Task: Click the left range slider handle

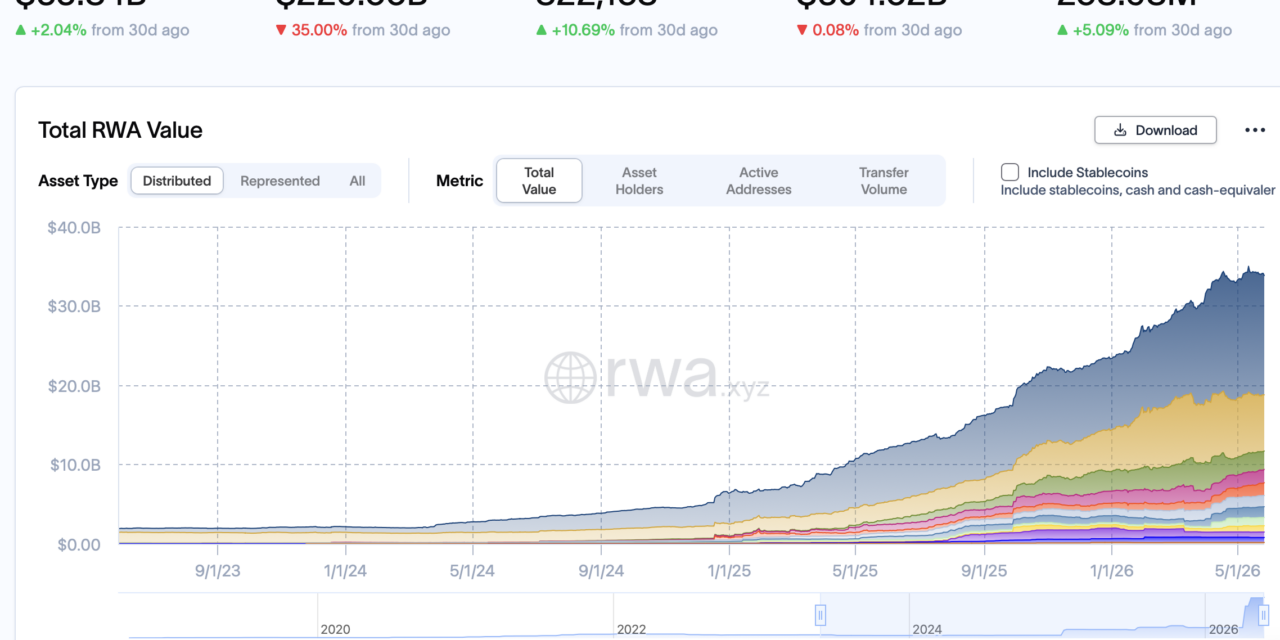Action: (820, 614)
